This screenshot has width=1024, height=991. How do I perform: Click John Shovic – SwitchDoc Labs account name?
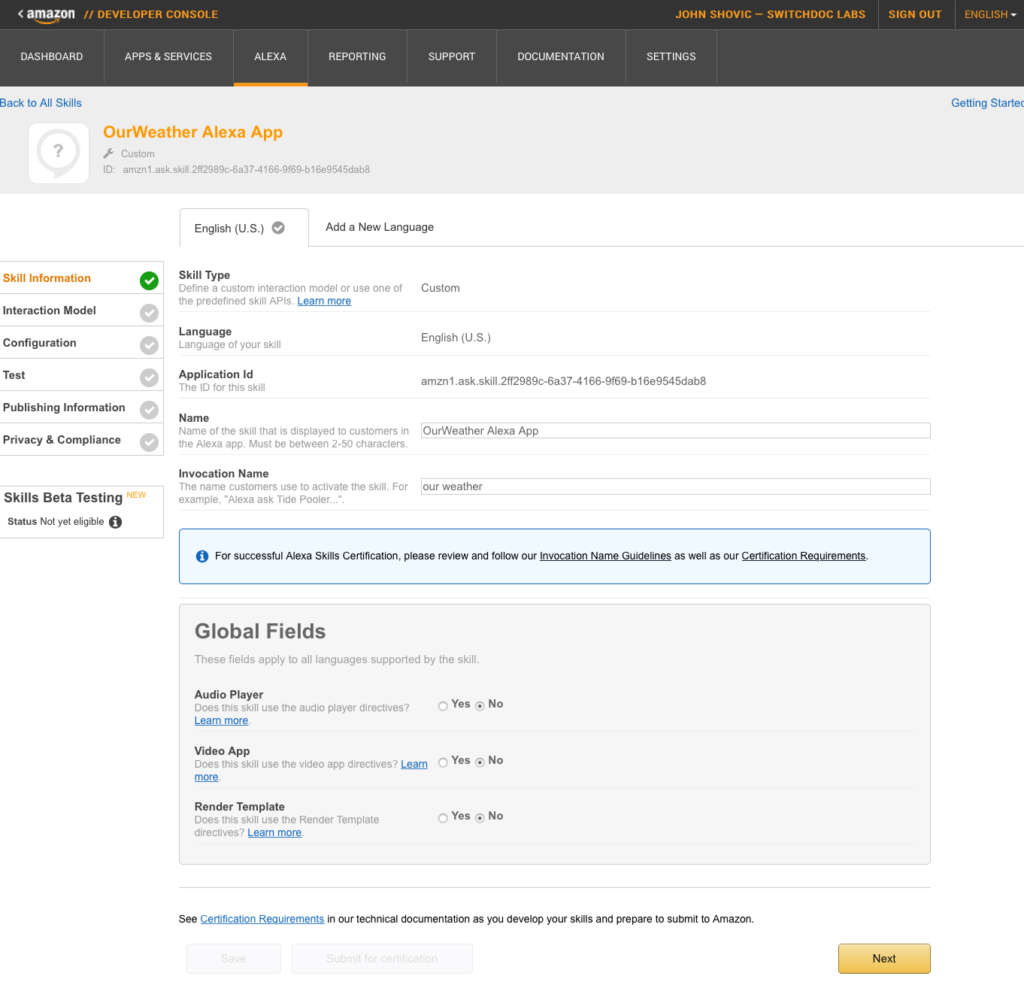click(770, 14)
